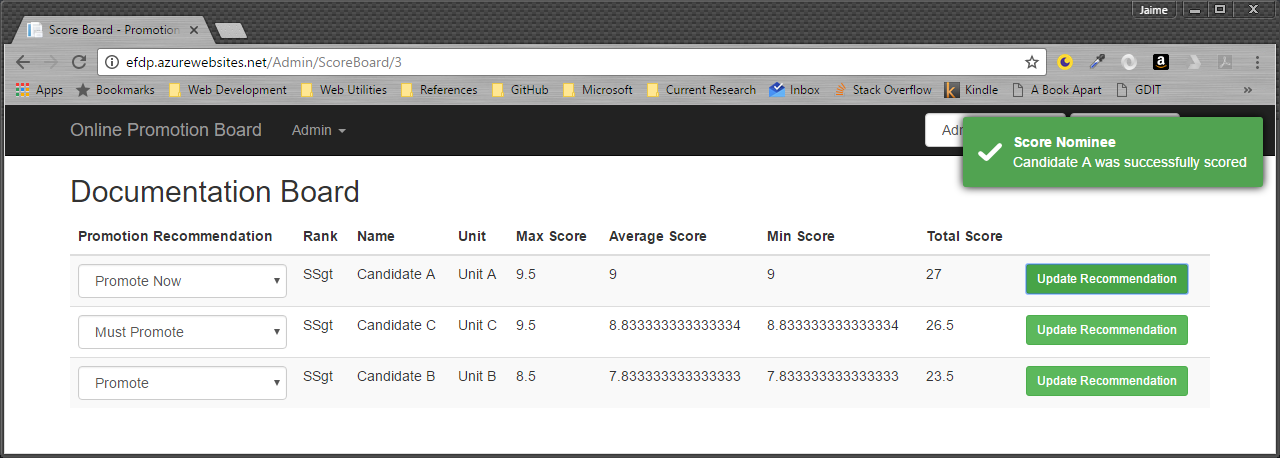
Task: Bookmark this page using the star icon
Action: click(1032, 62)
